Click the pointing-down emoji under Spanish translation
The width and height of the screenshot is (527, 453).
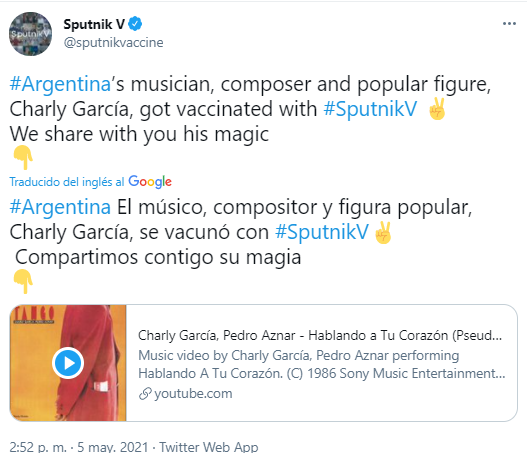23,281
